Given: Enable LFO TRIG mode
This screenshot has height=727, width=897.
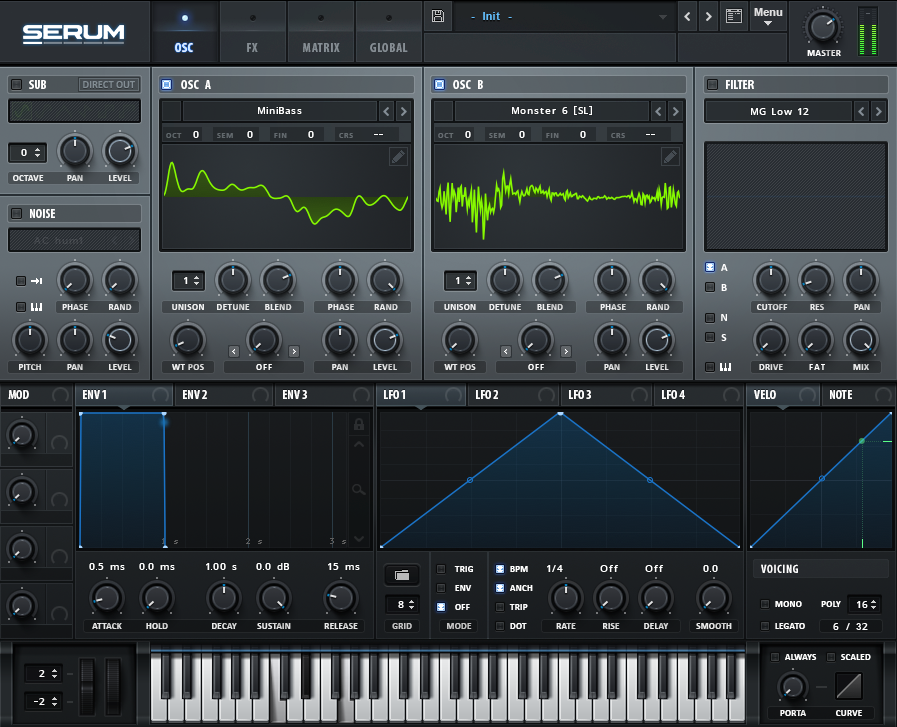Looking at the screenshot, I should tap(441, 569).
